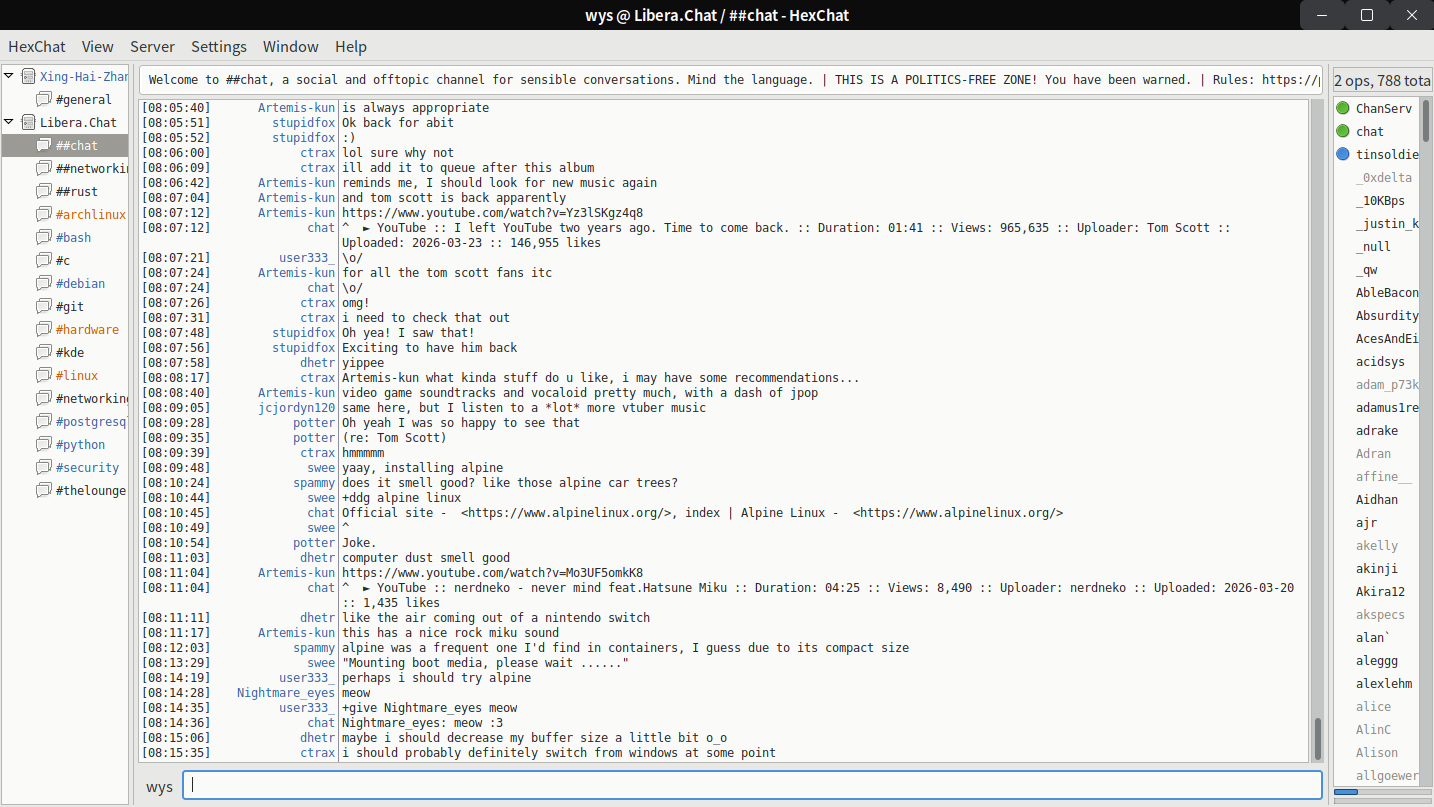Click the Xing-Hai-Zhan server icon

(x=28, y=76)
